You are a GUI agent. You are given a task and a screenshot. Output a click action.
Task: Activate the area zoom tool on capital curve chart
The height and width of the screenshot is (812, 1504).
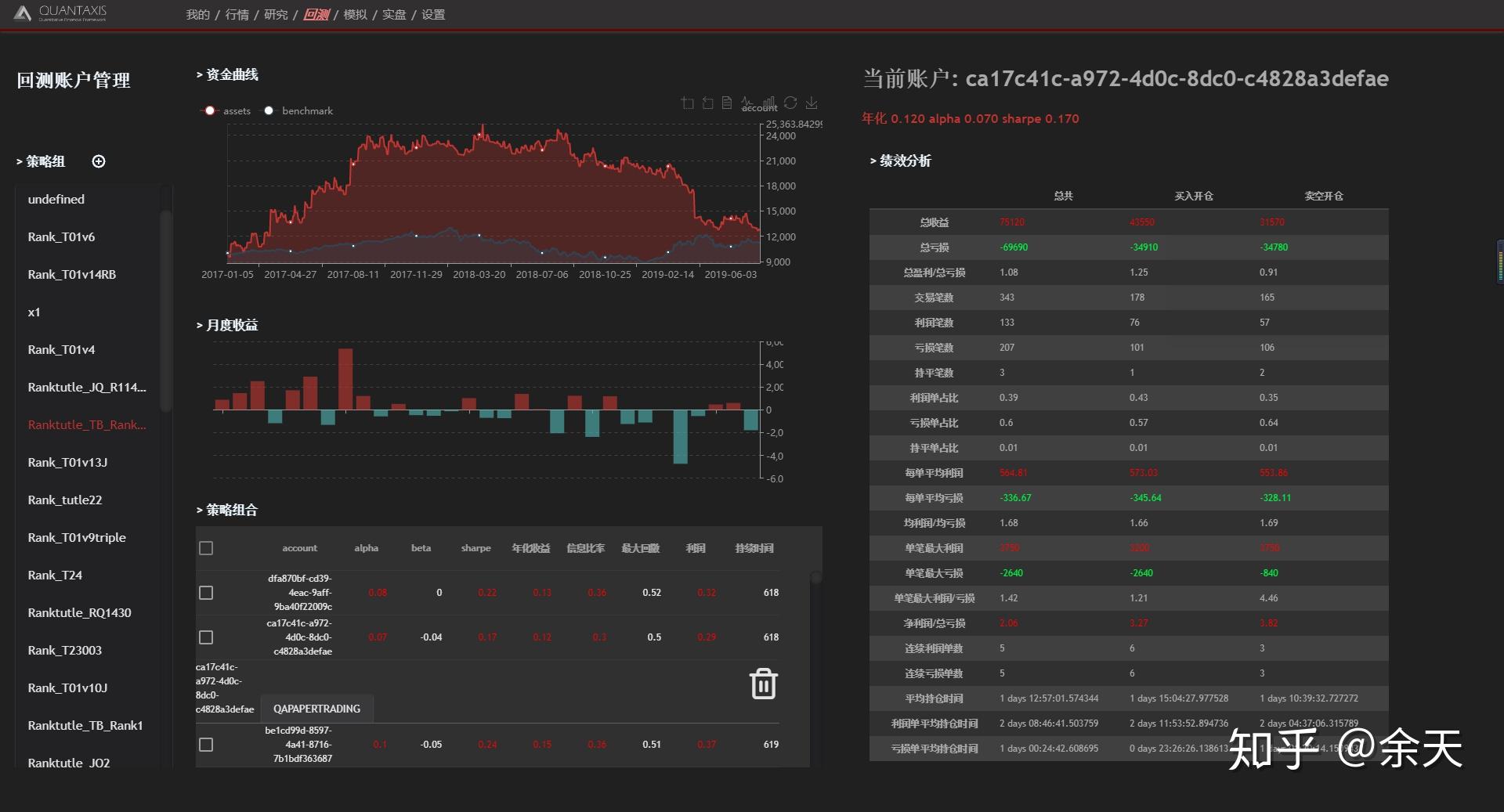coord(687,103)
